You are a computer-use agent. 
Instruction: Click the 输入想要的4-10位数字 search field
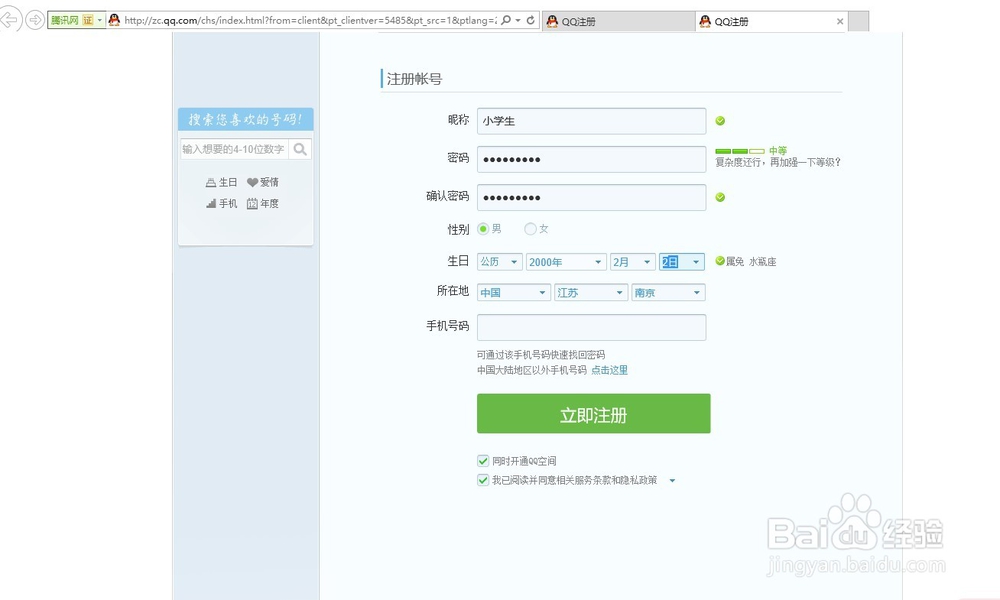pos(234,149)
